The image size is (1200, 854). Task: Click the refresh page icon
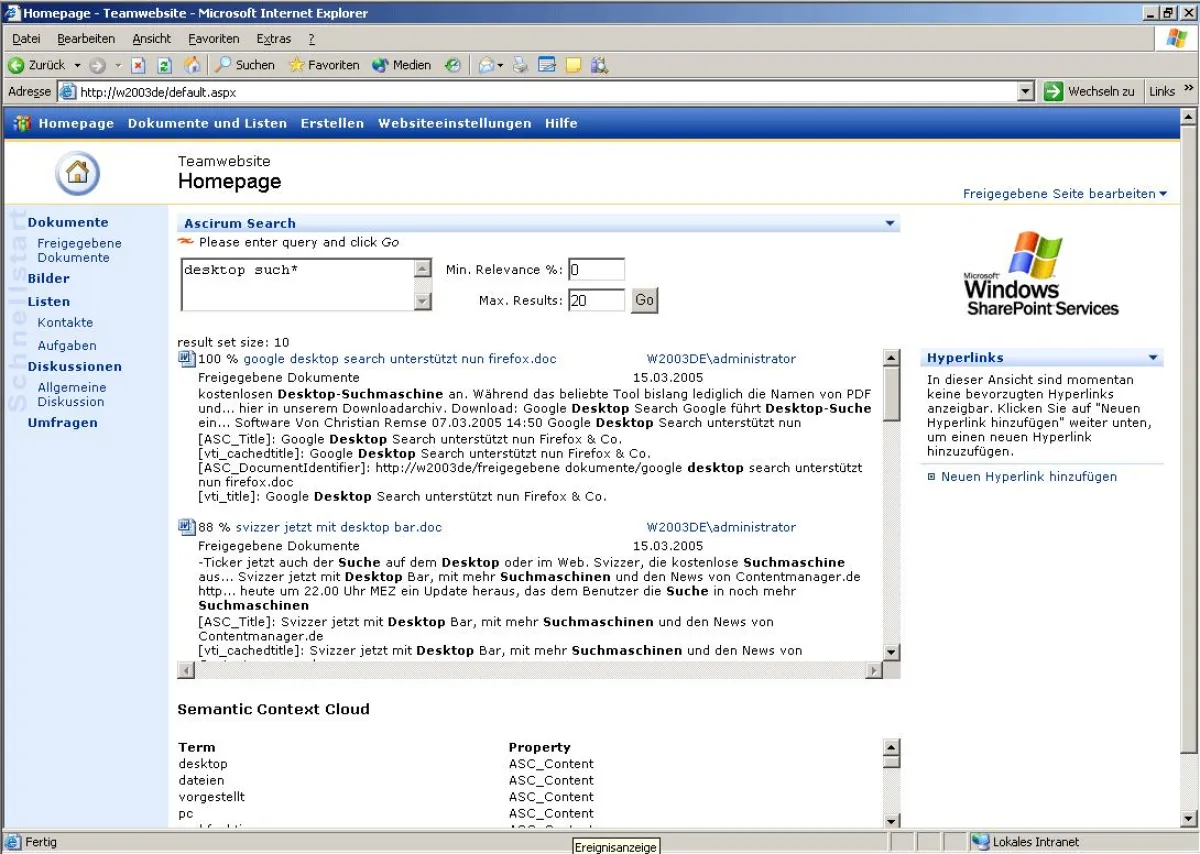click(162, 65)
